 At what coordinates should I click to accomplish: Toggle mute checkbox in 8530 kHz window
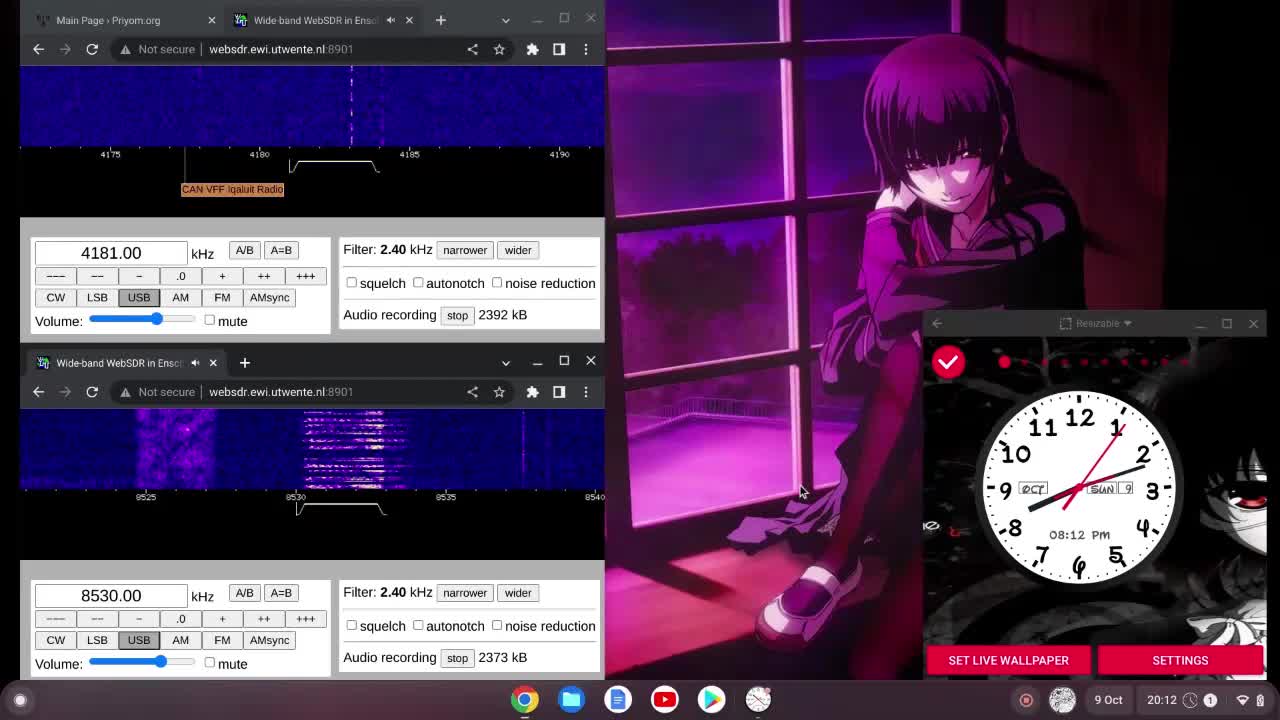tap(209, 662)
